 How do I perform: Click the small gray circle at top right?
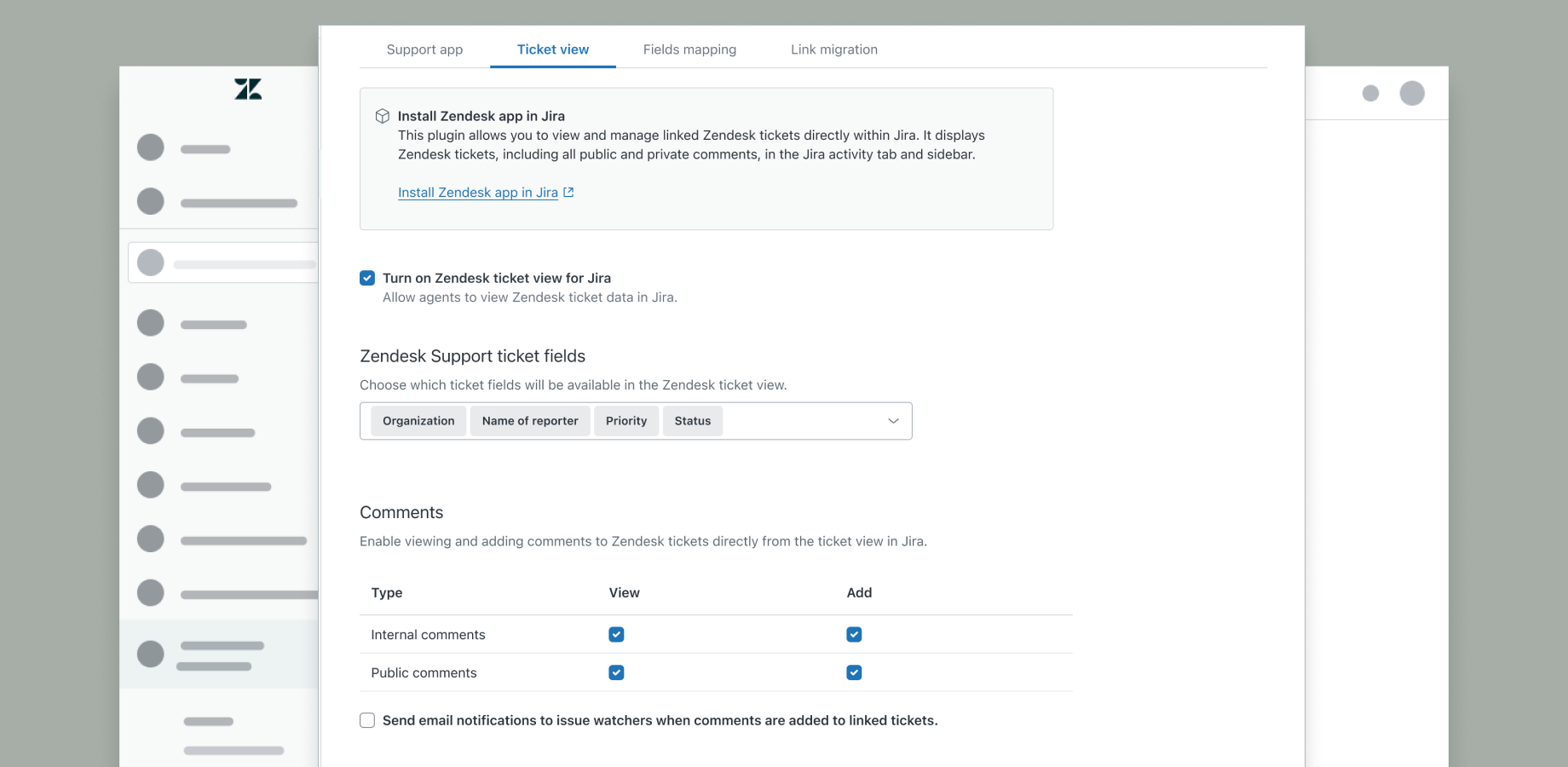click(x=1370, y=93)
